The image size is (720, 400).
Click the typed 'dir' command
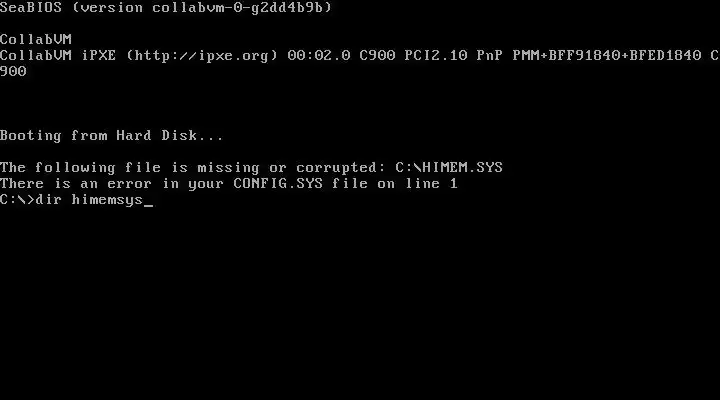click(x=49, y=199)
